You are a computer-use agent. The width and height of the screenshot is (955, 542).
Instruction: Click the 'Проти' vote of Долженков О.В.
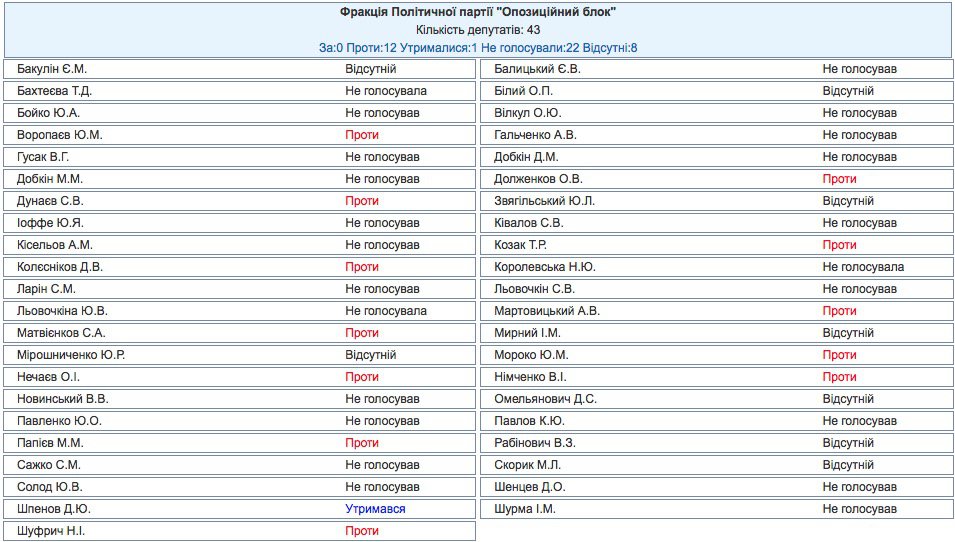[839, 179]
